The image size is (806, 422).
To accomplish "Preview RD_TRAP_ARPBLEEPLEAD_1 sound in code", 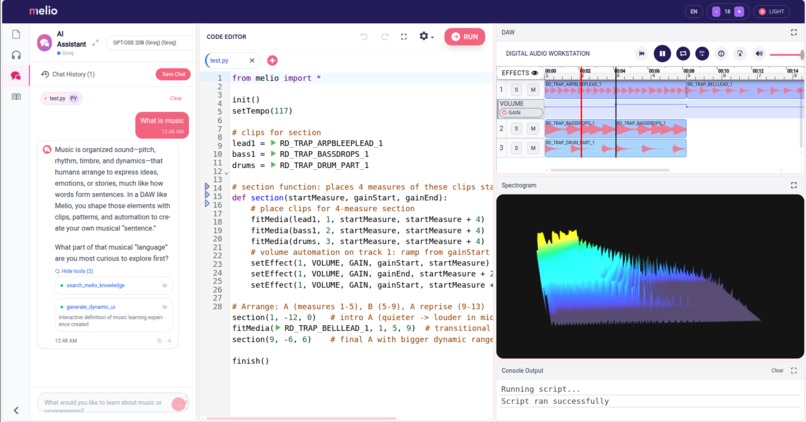I will 273,143.
